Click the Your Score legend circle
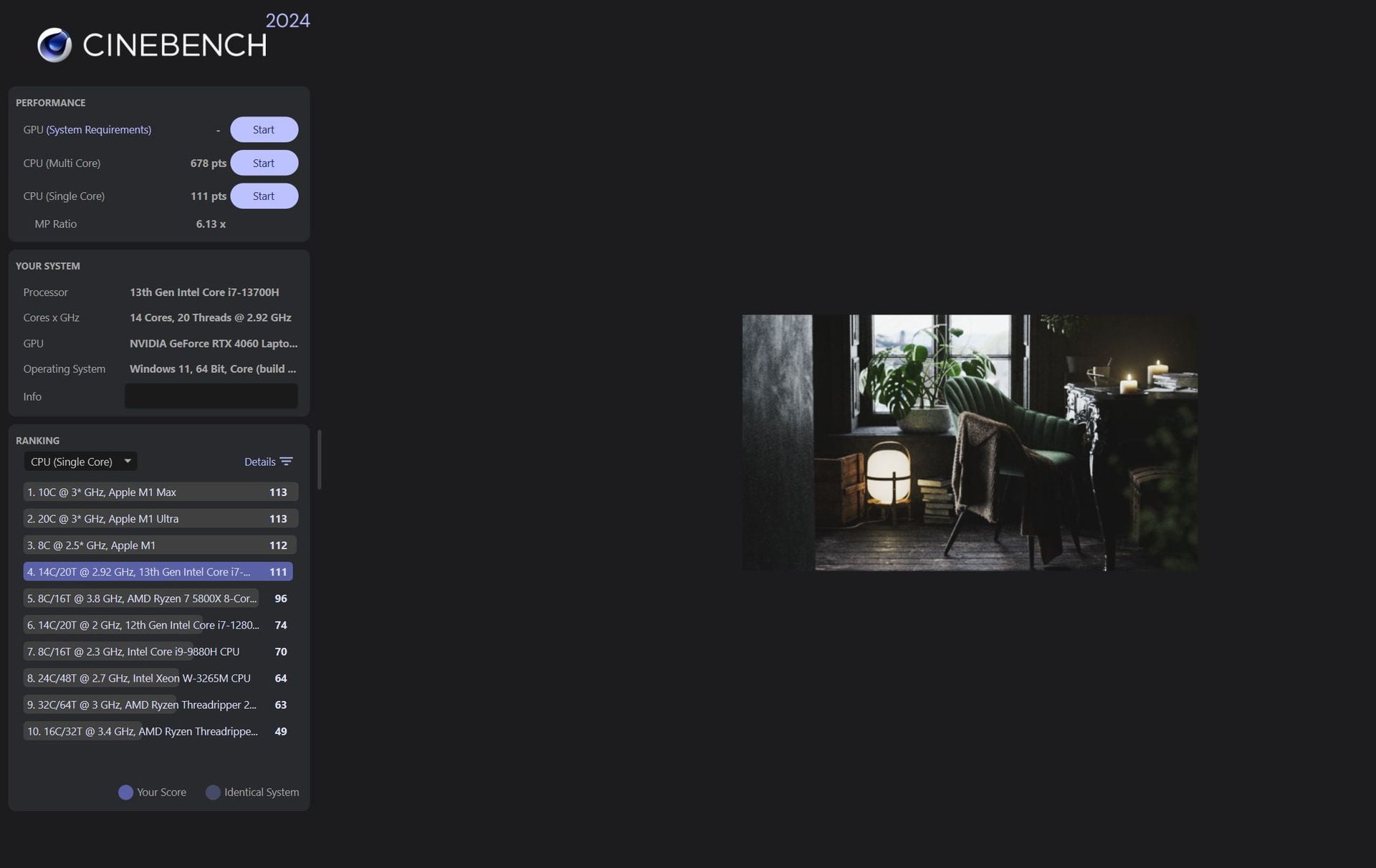The height and width of the screenshot is (868, 1376). pos(125,792)
